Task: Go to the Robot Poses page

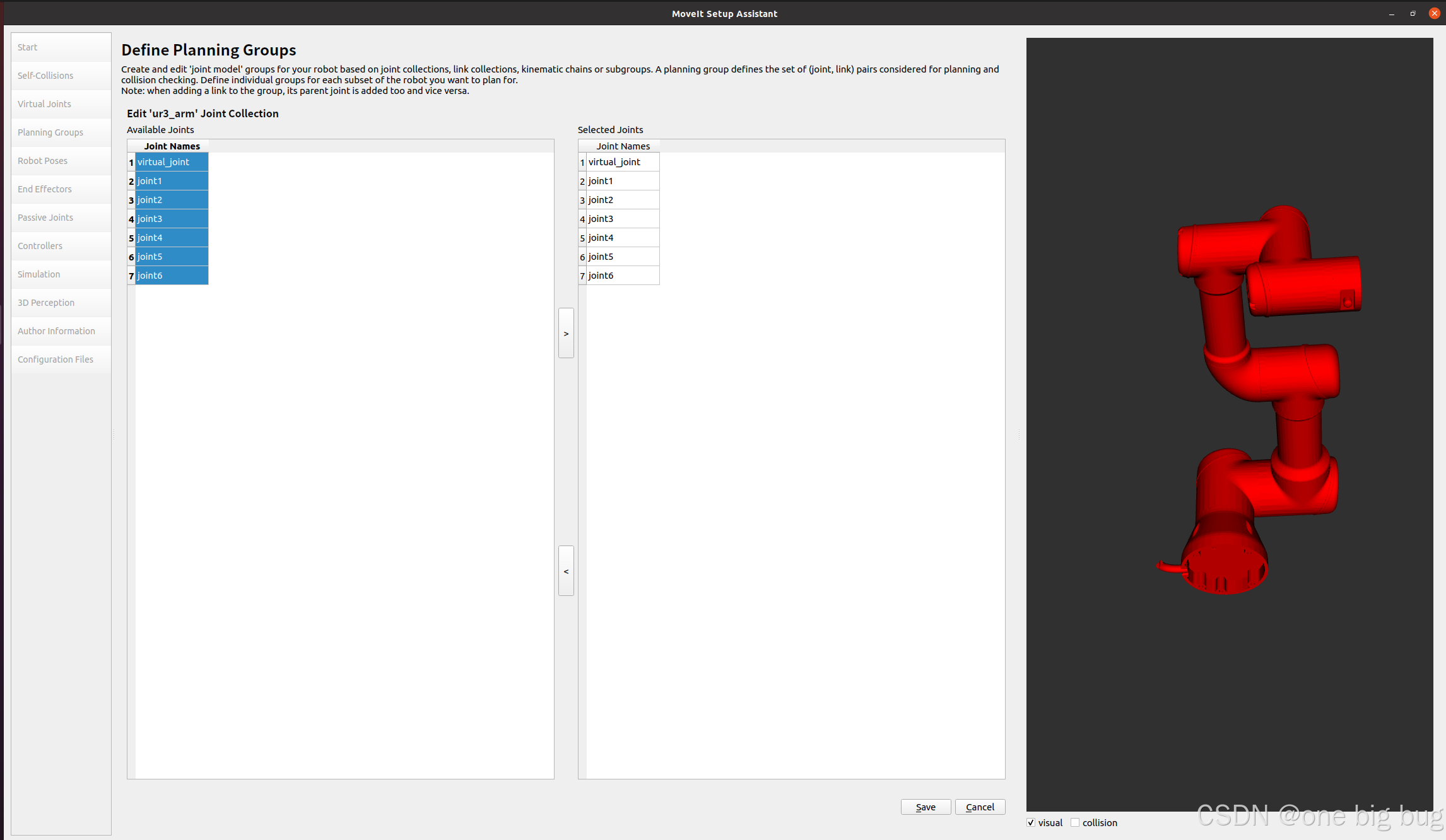Action: click(43, 161)
